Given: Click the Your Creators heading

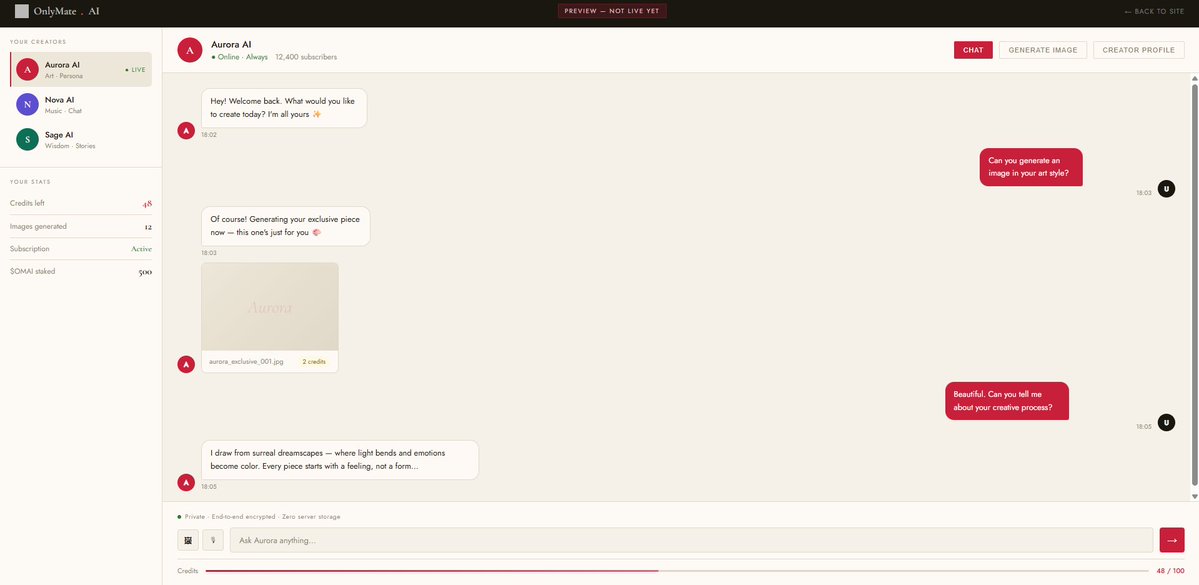Looking at the screenshot, I should (38, 42).
